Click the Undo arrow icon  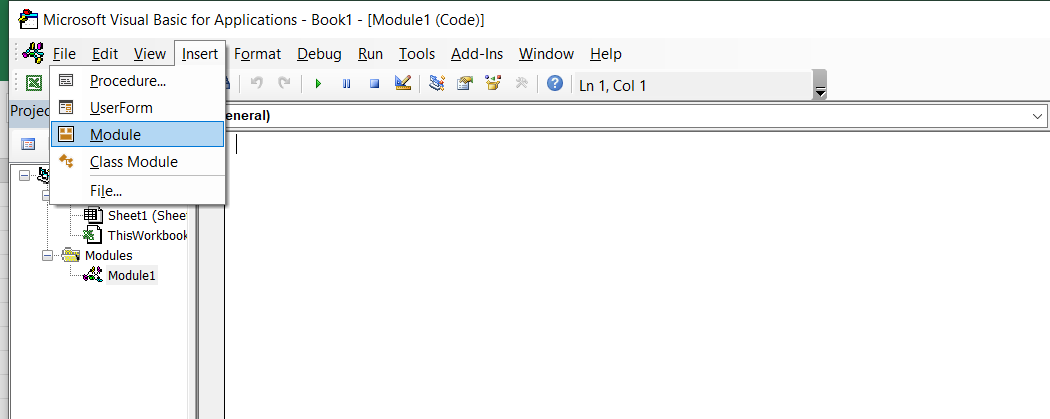pyautogui.click(x=256, y=84)
